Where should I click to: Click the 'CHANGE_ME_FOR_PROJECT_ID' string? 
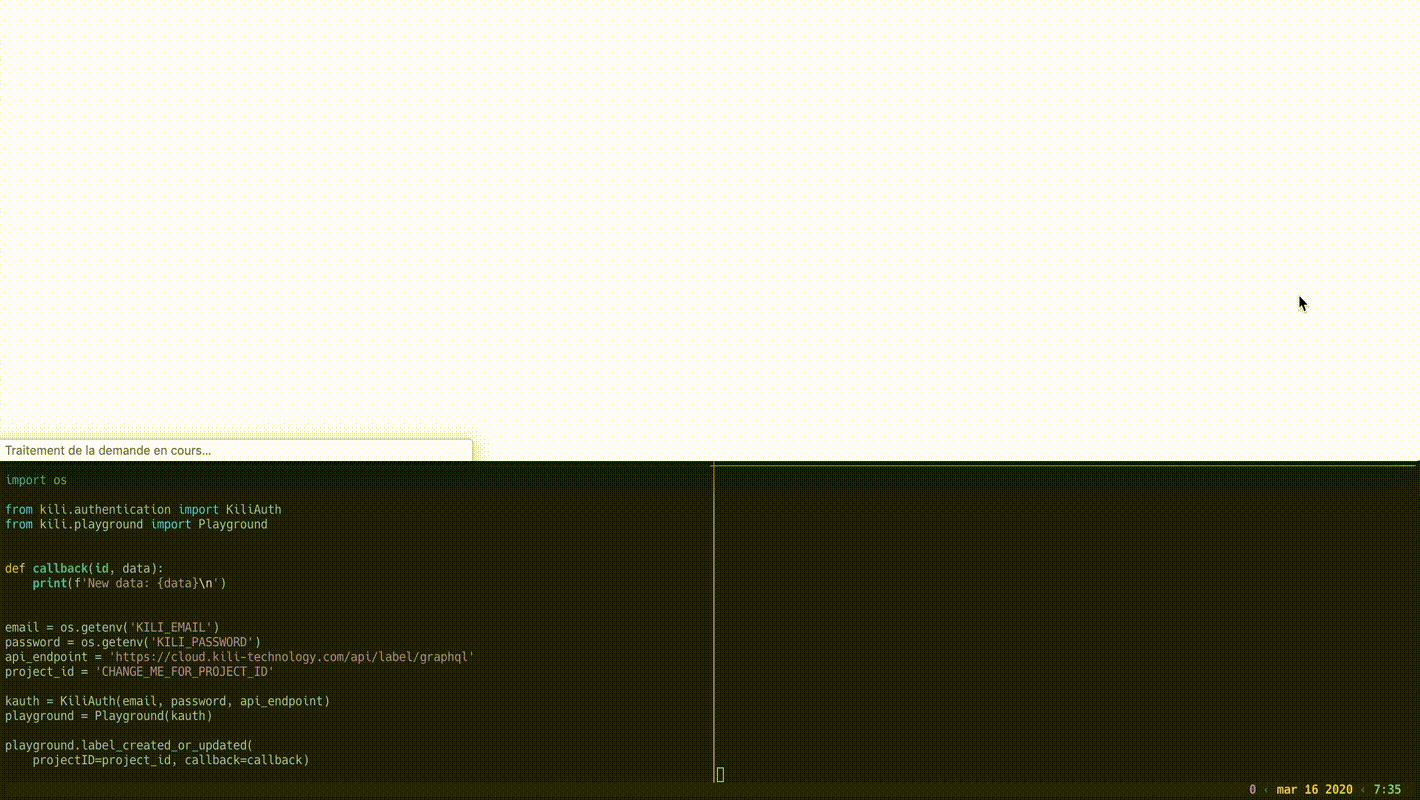(183, 671)
